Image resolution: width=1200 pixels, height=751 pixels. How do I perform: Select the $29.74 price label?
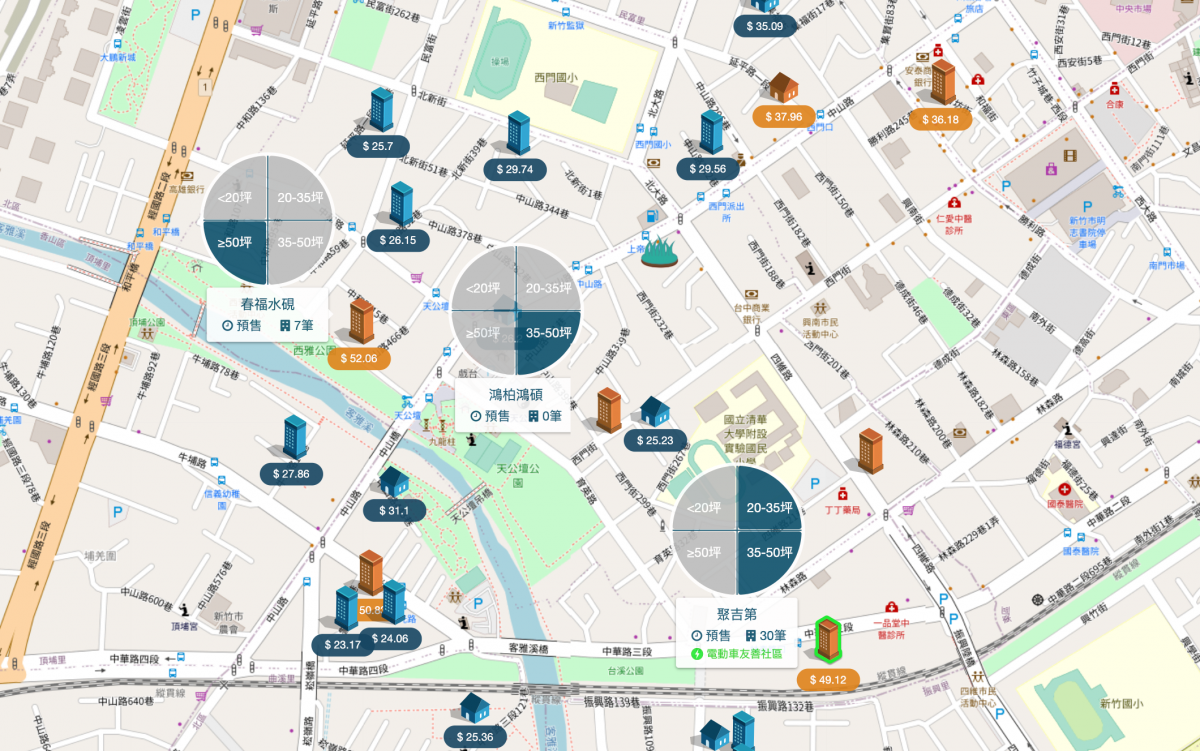(515, 169)
